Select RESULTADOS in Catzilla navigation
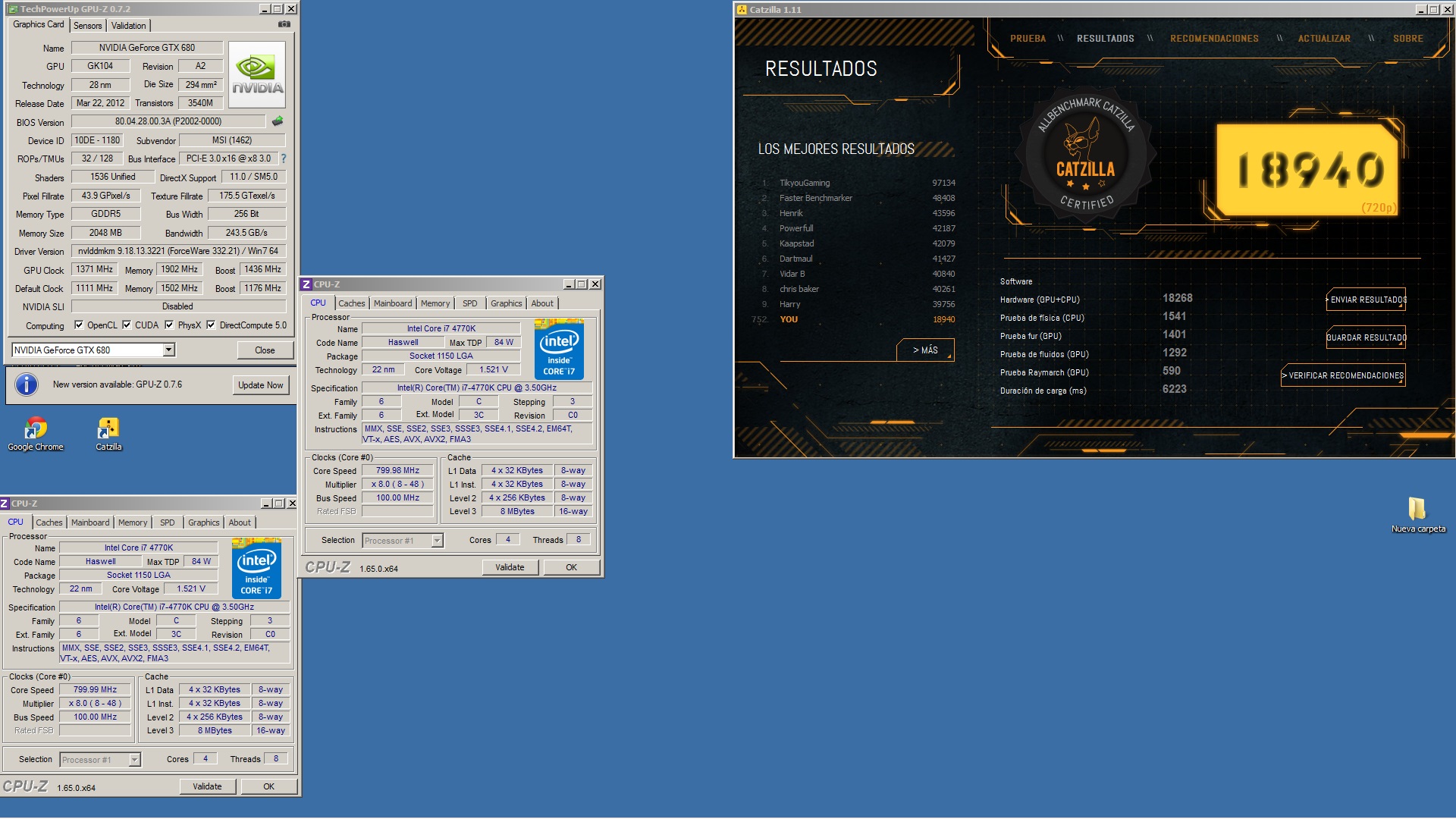Viewport: 1456px width, 819px height. coord(1106,39)
